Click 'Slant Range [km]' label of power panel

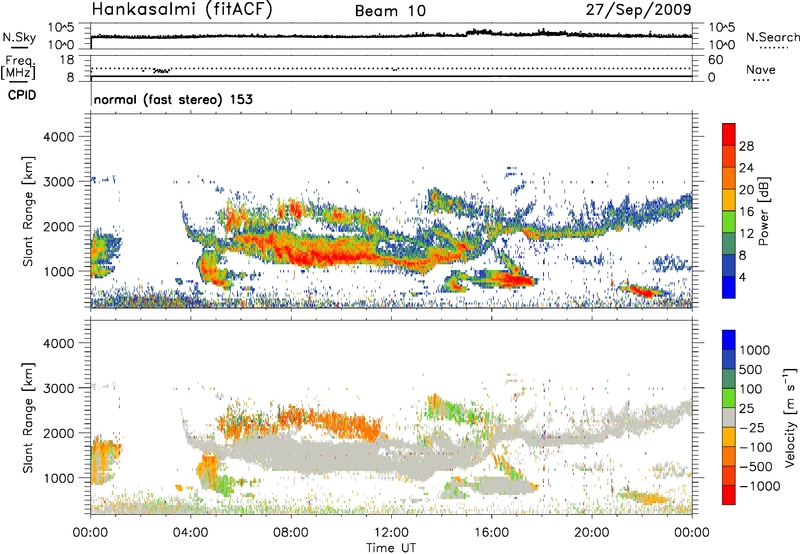coord(28,212)
